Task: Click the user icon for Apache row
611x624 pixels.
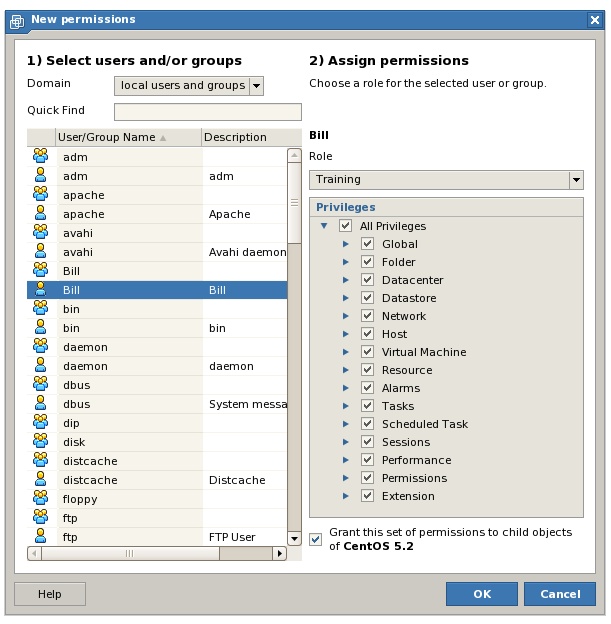Action: (x=40, y=214)
